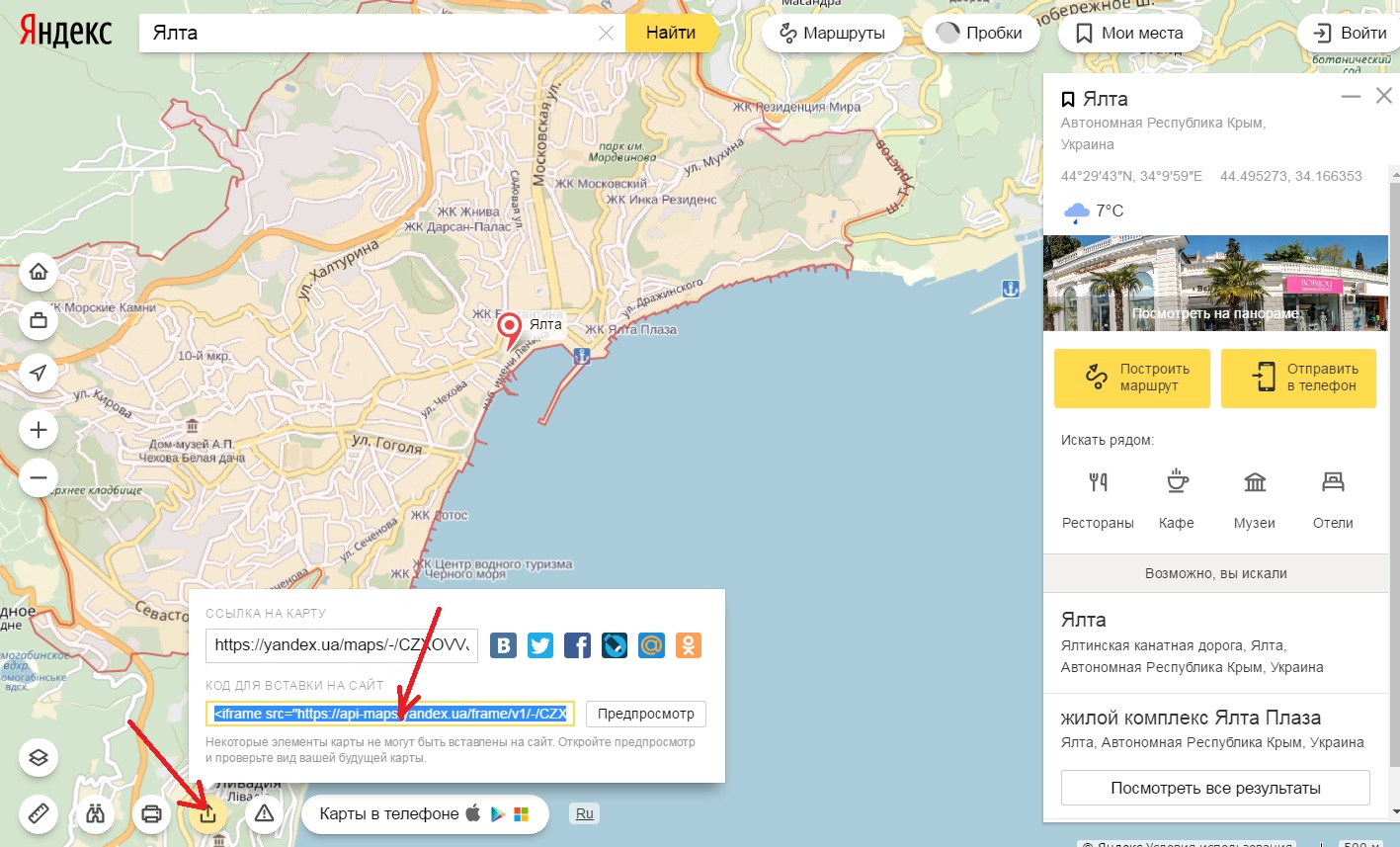Click the report error warning icon
Screen dimensions: 1400x847
click(x=264, y=813)
